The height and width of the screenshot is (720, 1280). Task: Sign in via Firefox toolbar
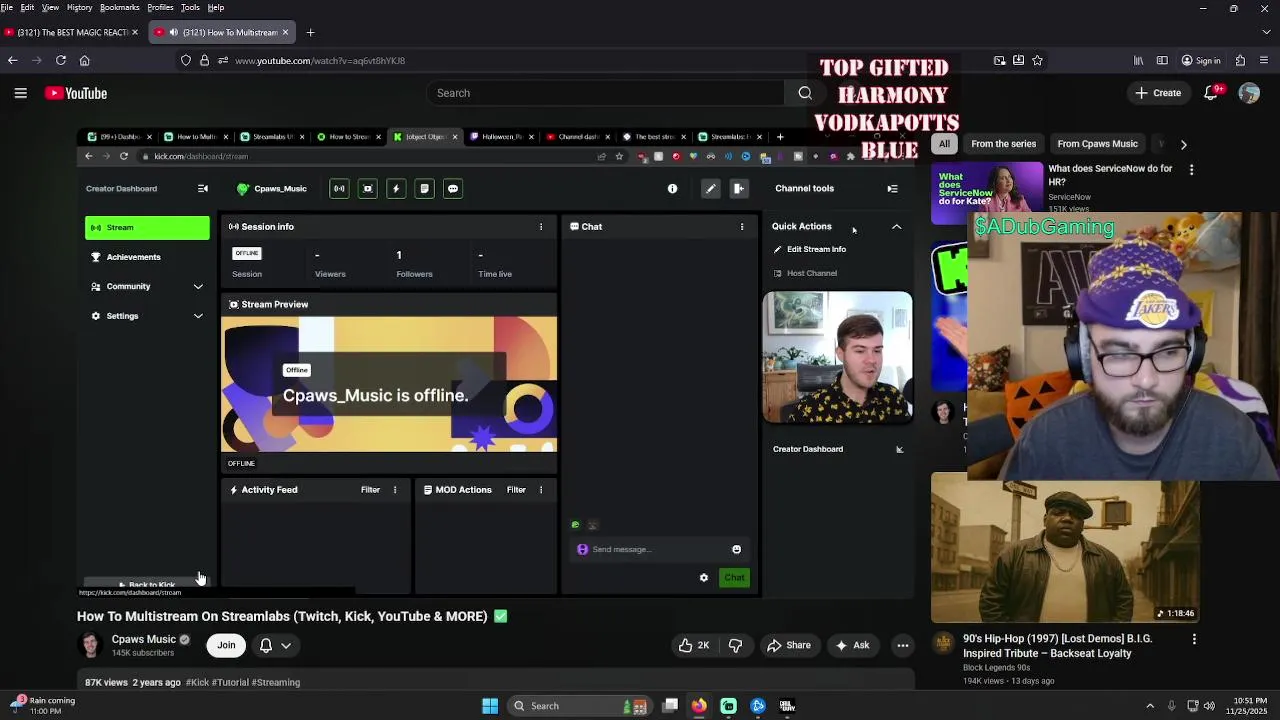point(1200,60)
